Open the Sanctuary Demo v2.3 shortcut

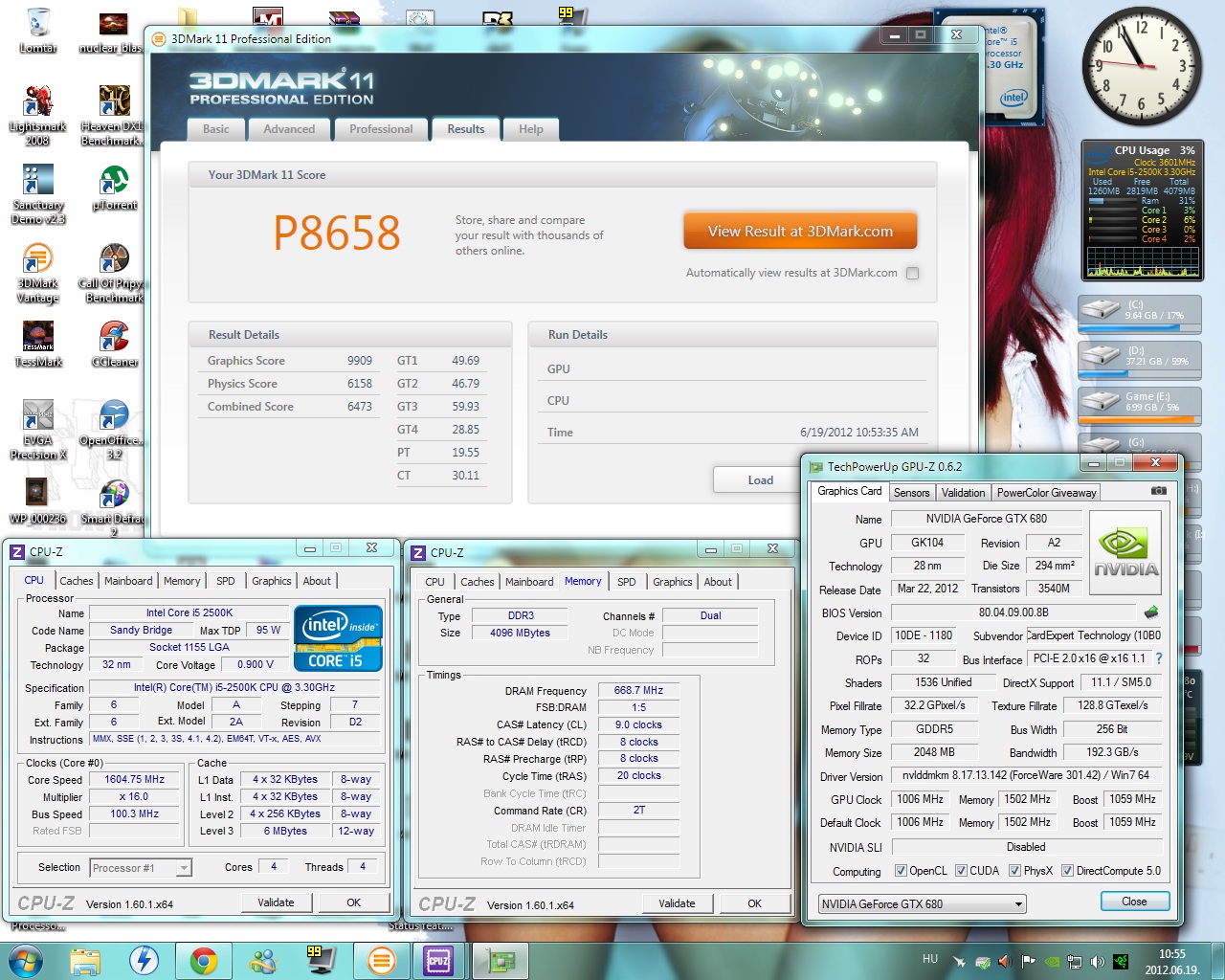38,194
